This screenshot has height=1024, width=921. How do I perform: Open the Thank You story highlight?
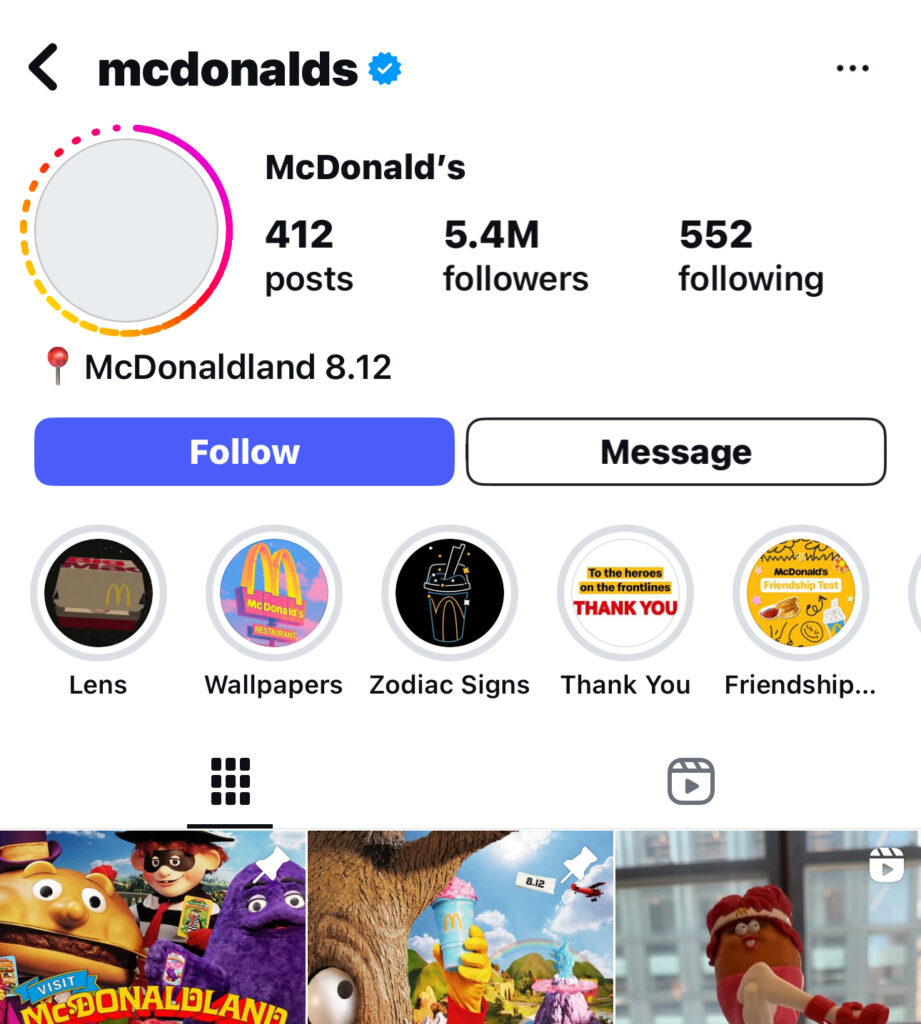(625, 593)
